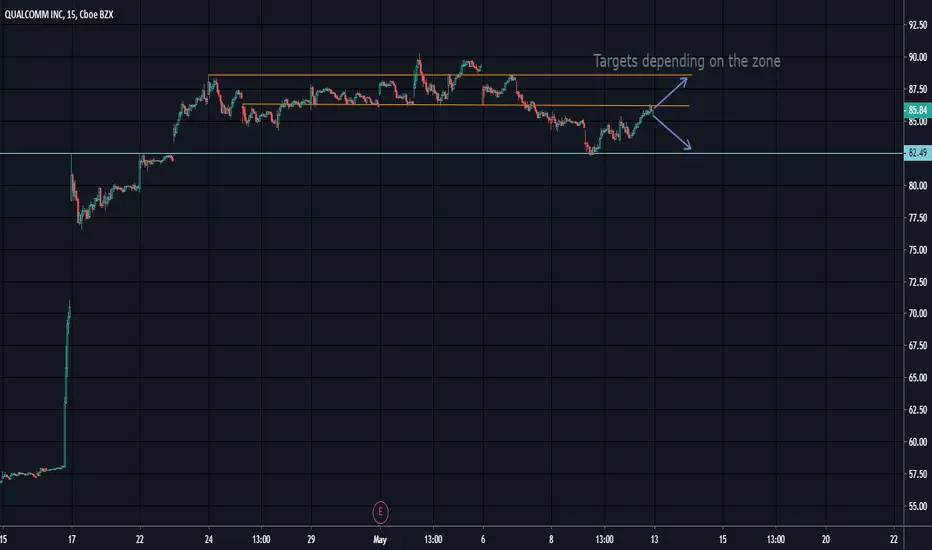Select the cyan horizontal line at 82.49
This screenshot has width=932, height=550.
pos(452,153)
